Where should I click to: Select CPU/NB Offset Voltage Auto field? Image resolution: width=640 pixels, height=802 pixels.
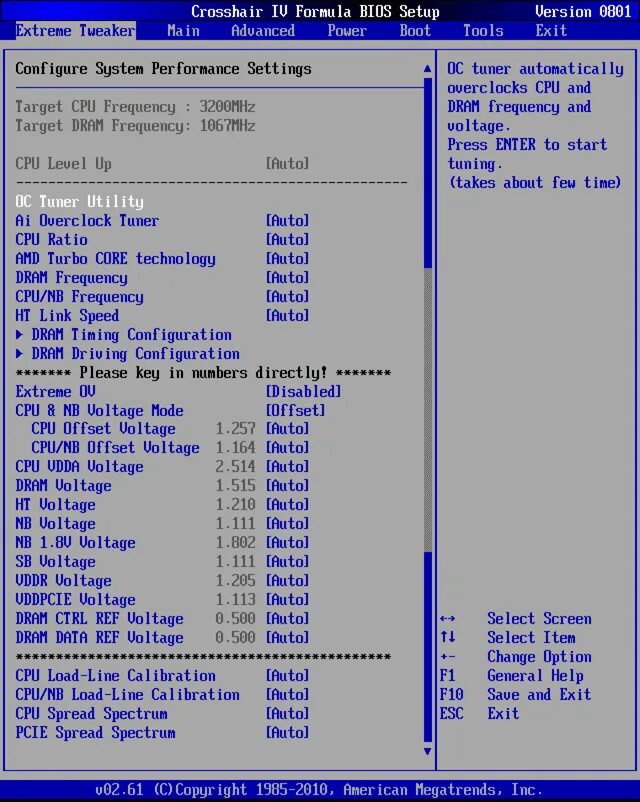(287, 448)
